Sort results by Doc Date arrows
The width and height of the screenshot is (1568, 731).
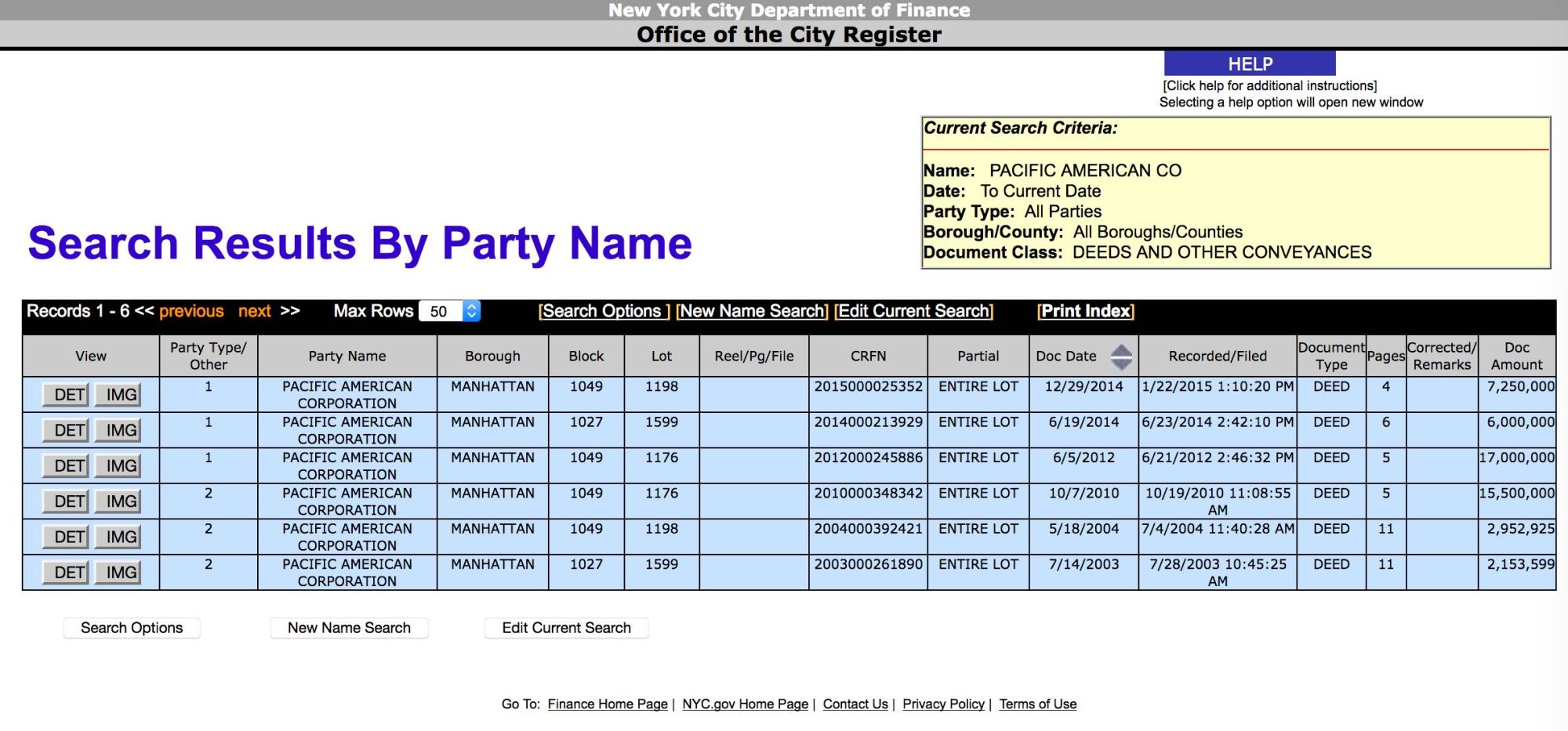[x=1121, y=356]
